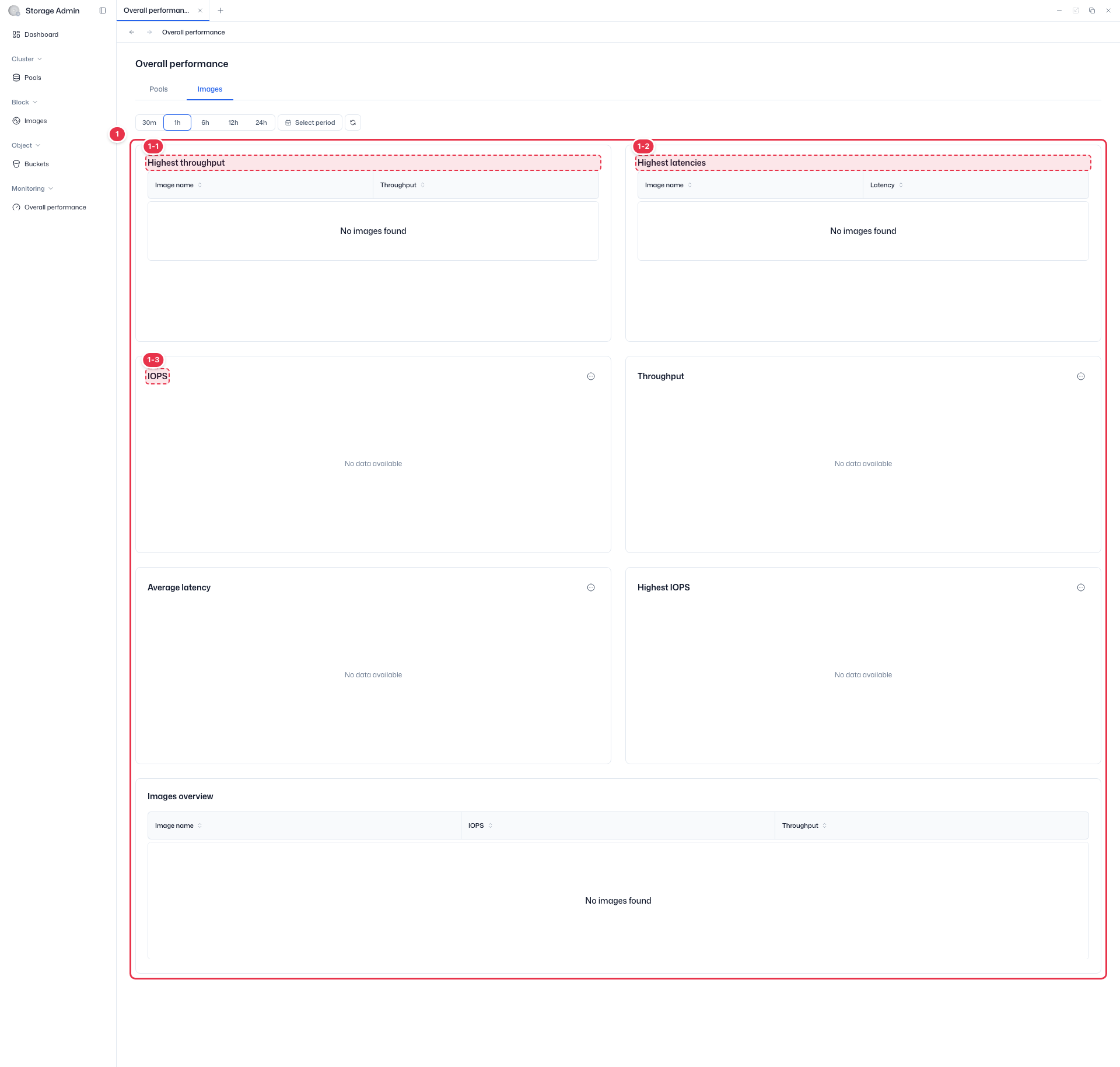Collapse the sidebar with the panel icon
The width and height of the screenshot is (1120, 1067).
coord(103,11)
